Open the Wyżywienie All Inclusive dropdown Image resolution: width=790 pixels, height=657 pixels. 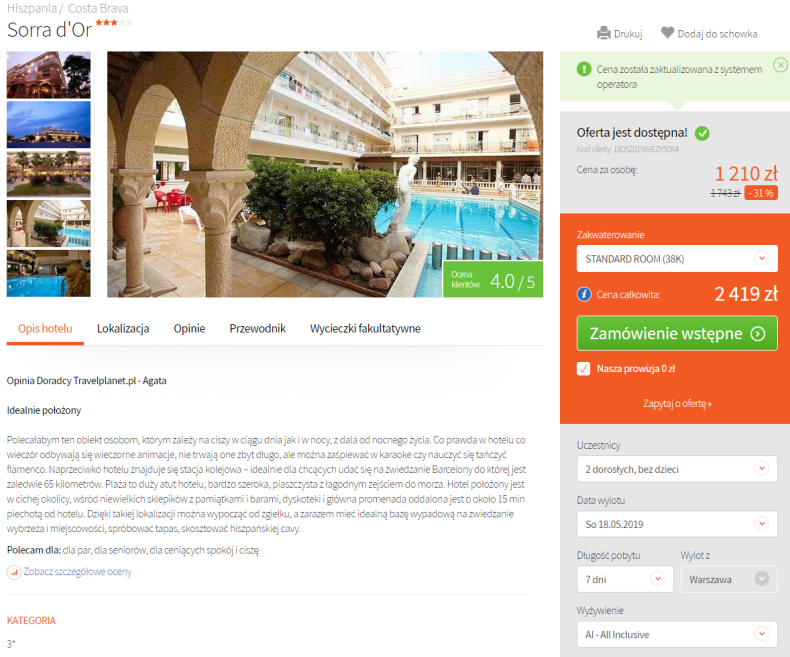tap(677, 634)
